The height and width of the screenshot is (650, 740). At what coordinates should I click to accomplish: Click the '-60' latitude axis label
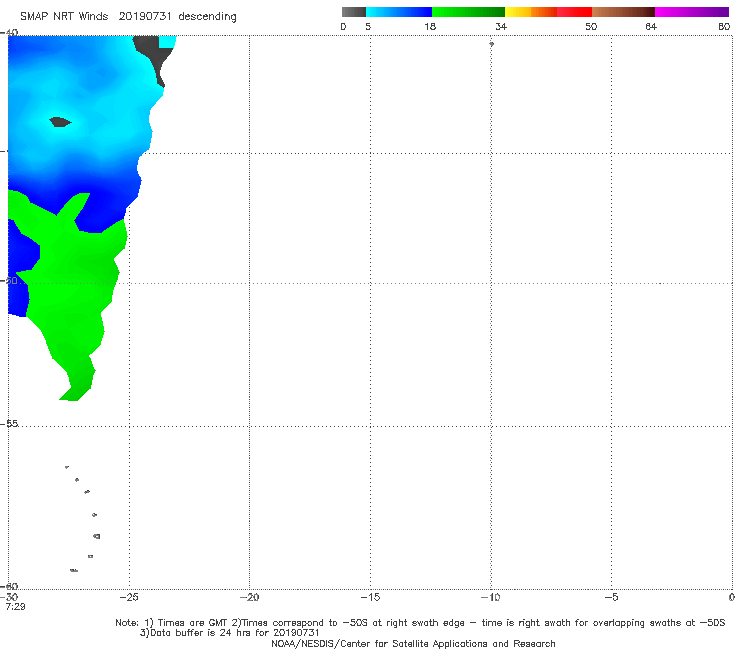10,586
